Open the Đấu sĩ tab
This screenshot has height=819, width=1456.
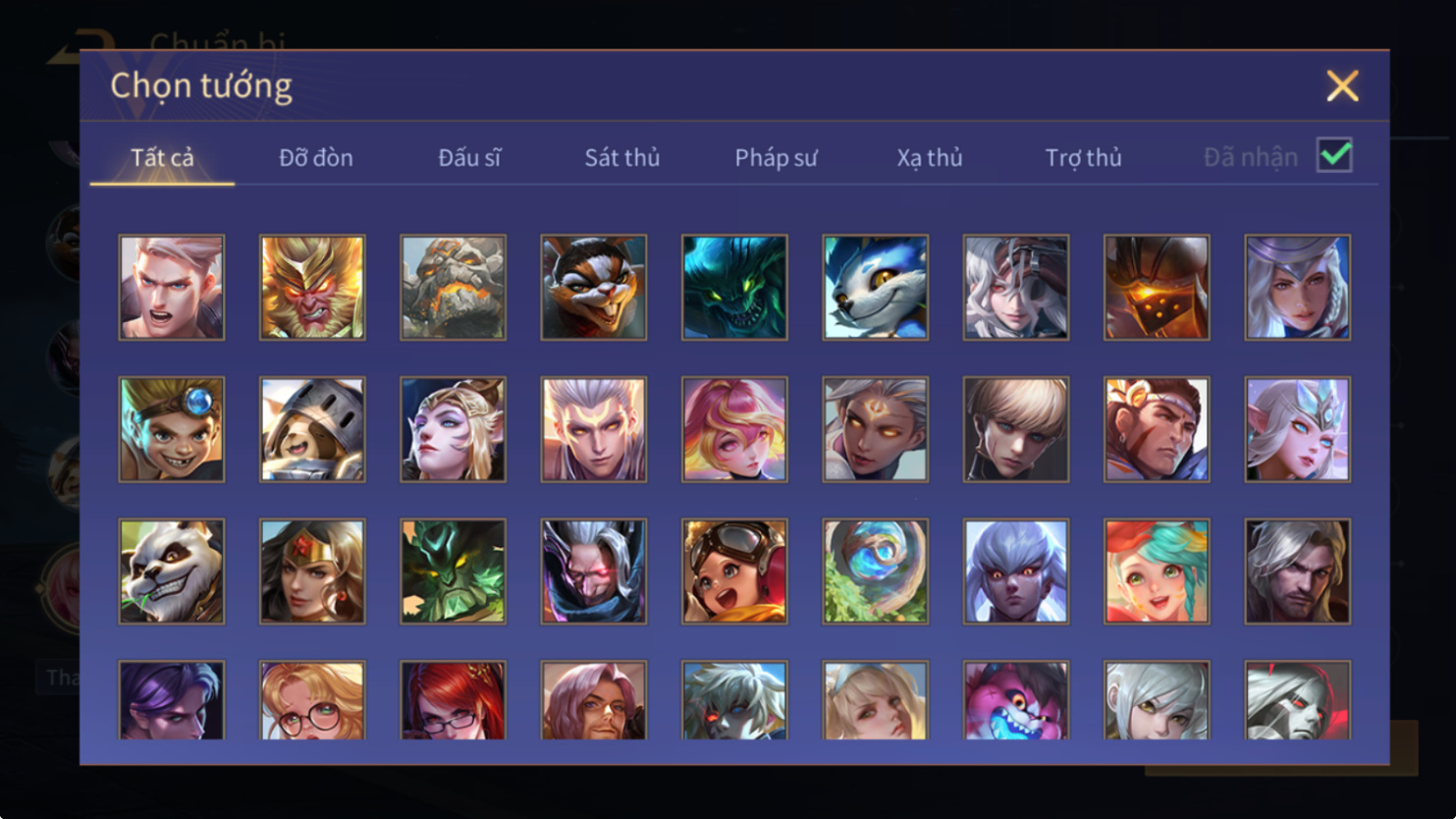pos(469,157)
